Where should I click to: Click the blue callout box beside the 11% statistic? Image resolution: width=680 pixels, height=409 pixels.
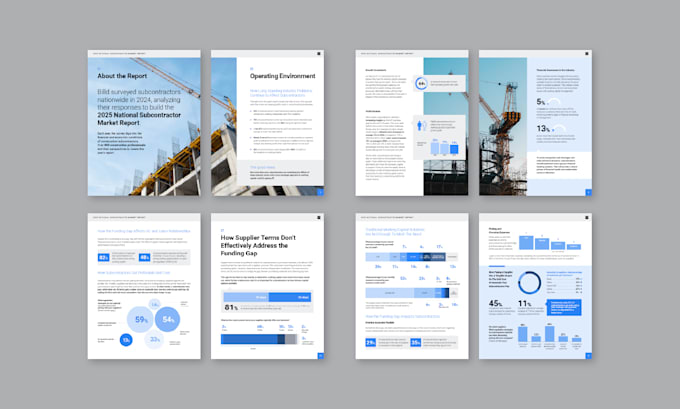click(564, 307)
